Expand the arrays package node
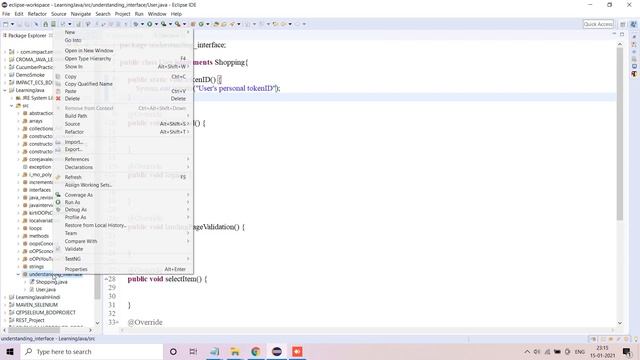 (18, 121)
